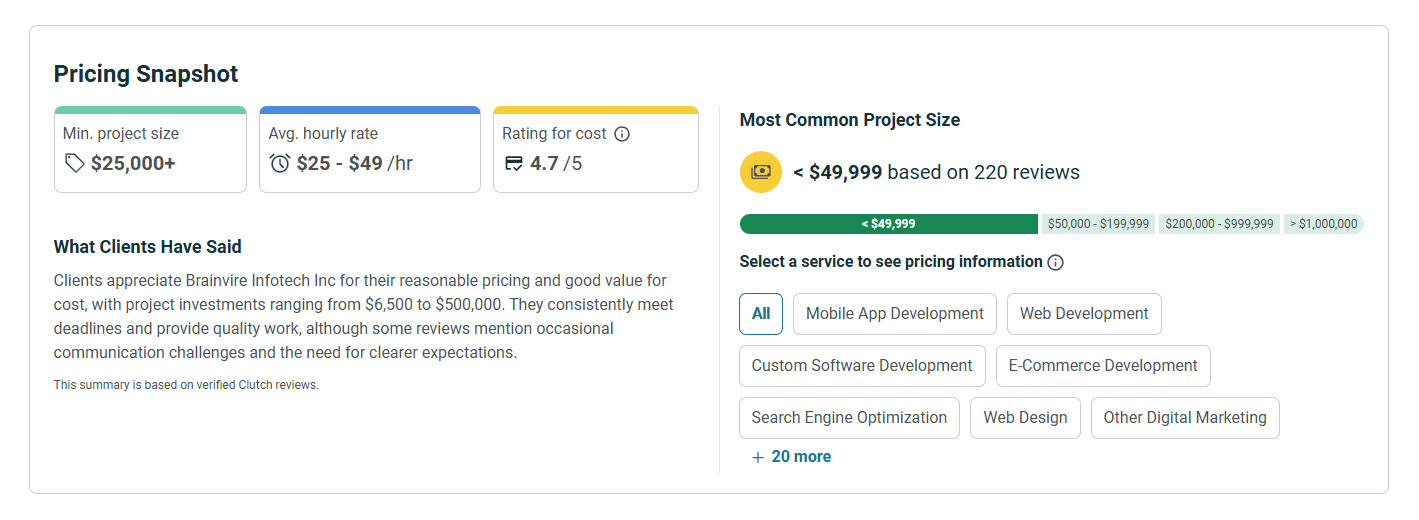Image resolution: width=1419 pixels, height=520 pixels.
Task: Switch to E-Commerce Development pricing
Action: point(1103,366)
